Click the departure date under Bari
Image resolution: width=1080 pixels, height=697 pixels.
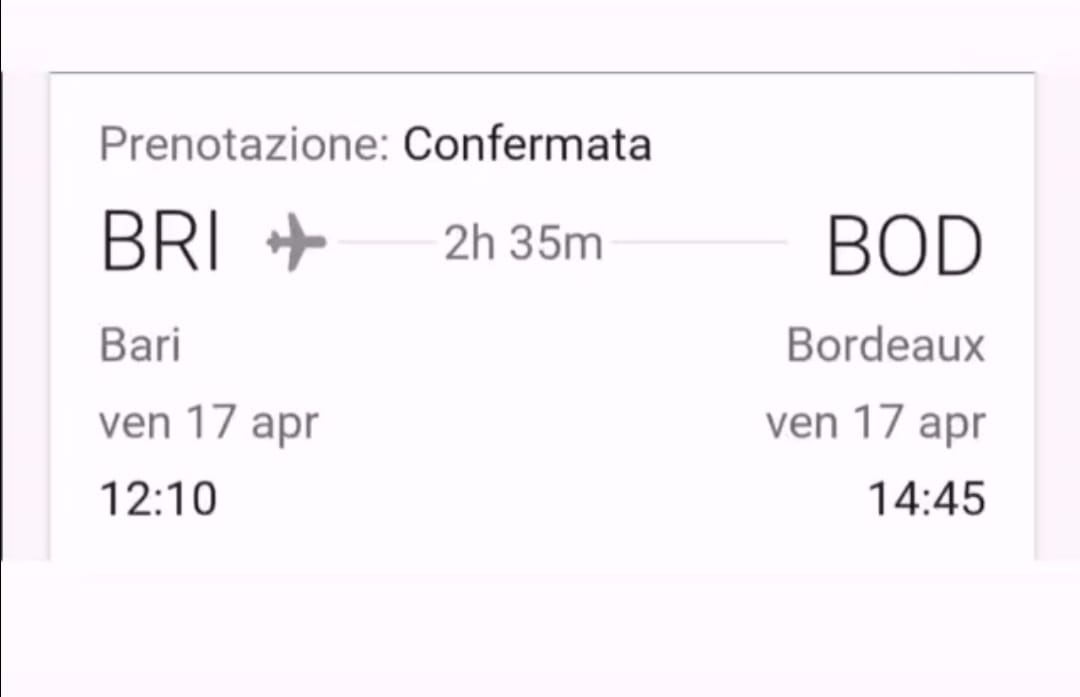[209, 423]
